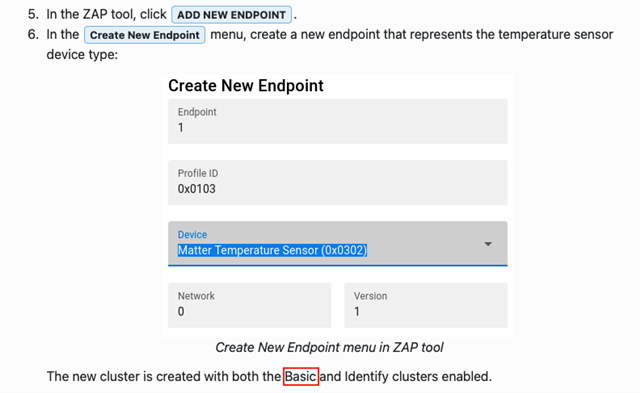Click the ADD NEW ENDPOINT button badge
Screen dimensions: 640x393
(x=231, y=15)
